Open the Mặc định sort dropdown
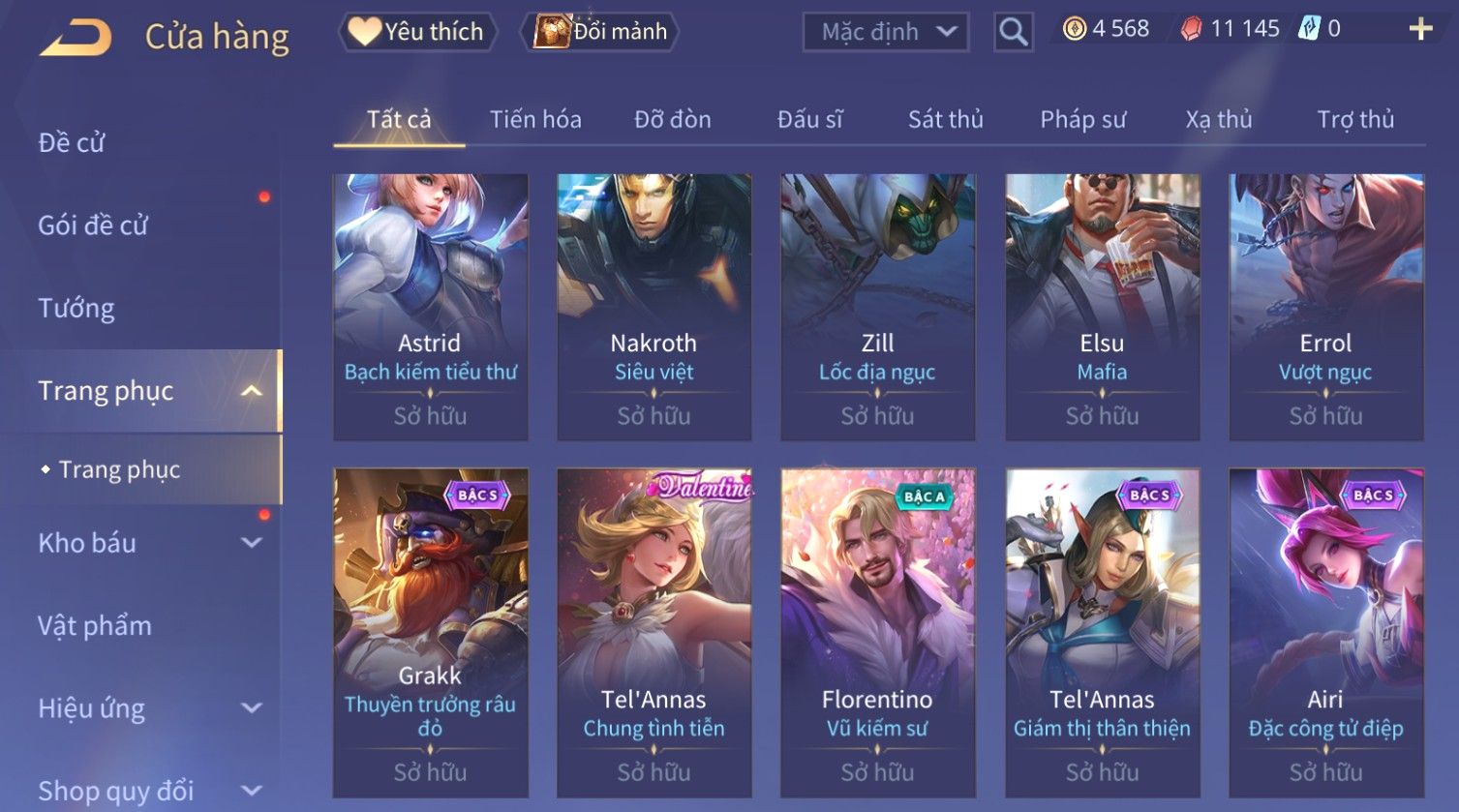The image size is (1459, 812). click(x=886, y=32)
